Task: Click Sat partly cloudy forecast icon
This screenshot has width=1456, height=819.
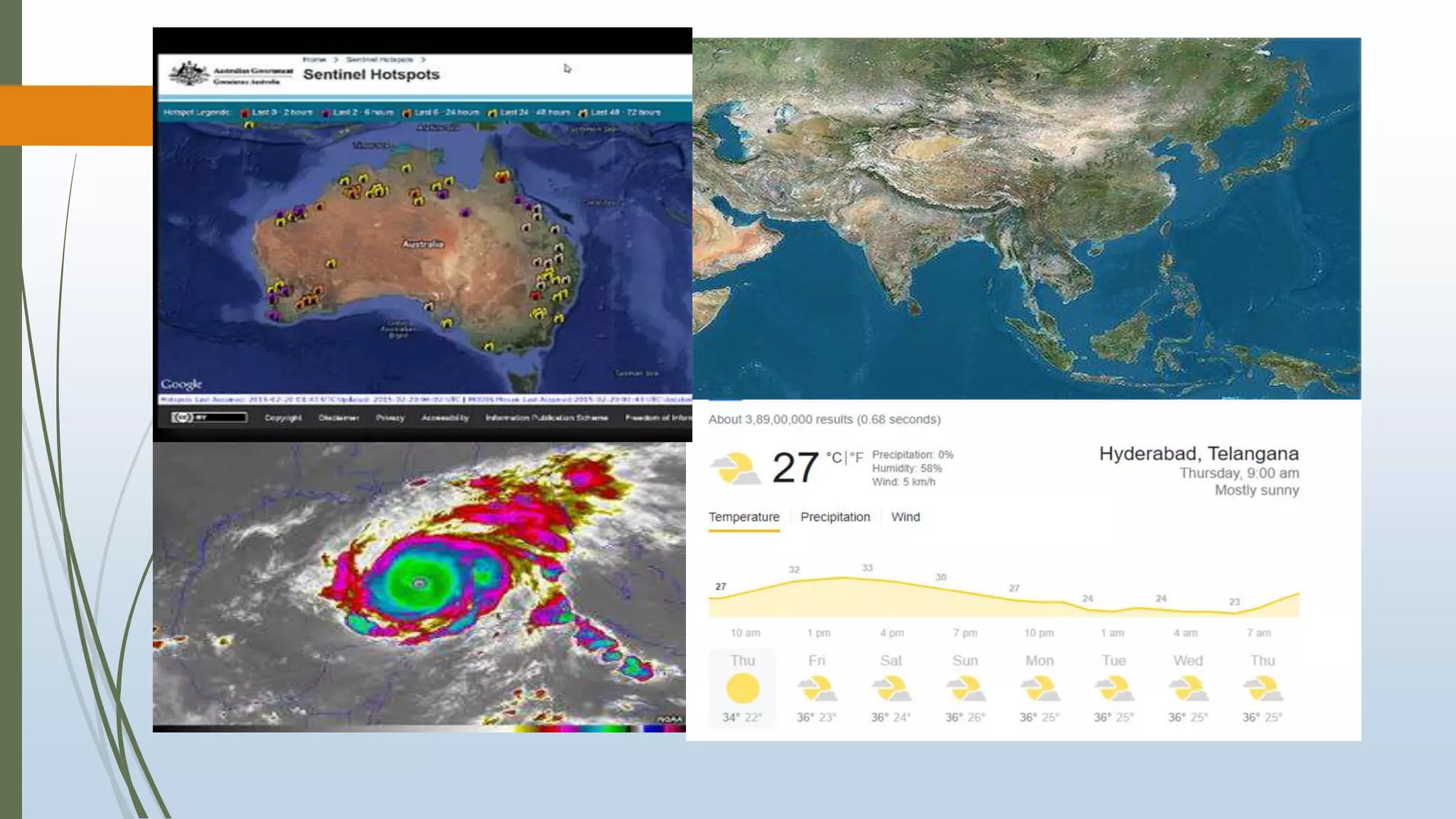Action: click(x=891, y=689)
